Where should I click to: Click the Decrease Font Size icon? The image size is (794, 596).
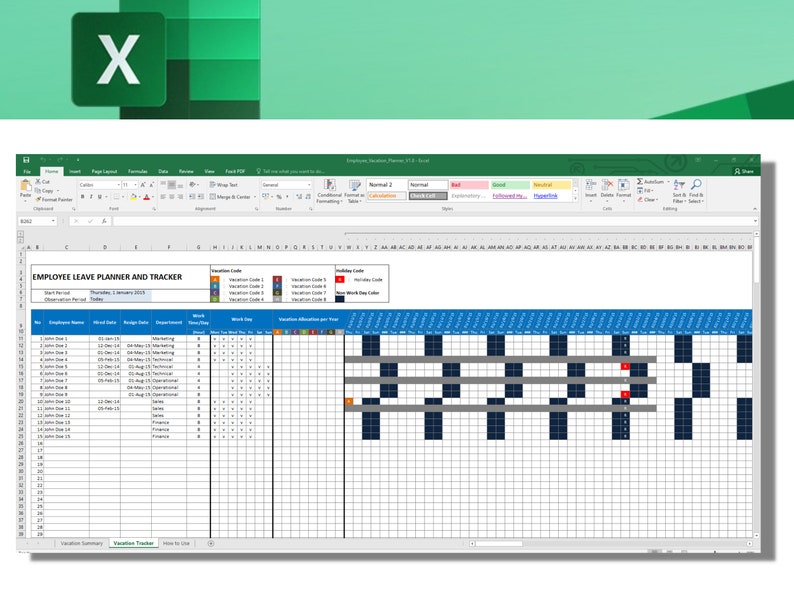[x=151, y=185]
